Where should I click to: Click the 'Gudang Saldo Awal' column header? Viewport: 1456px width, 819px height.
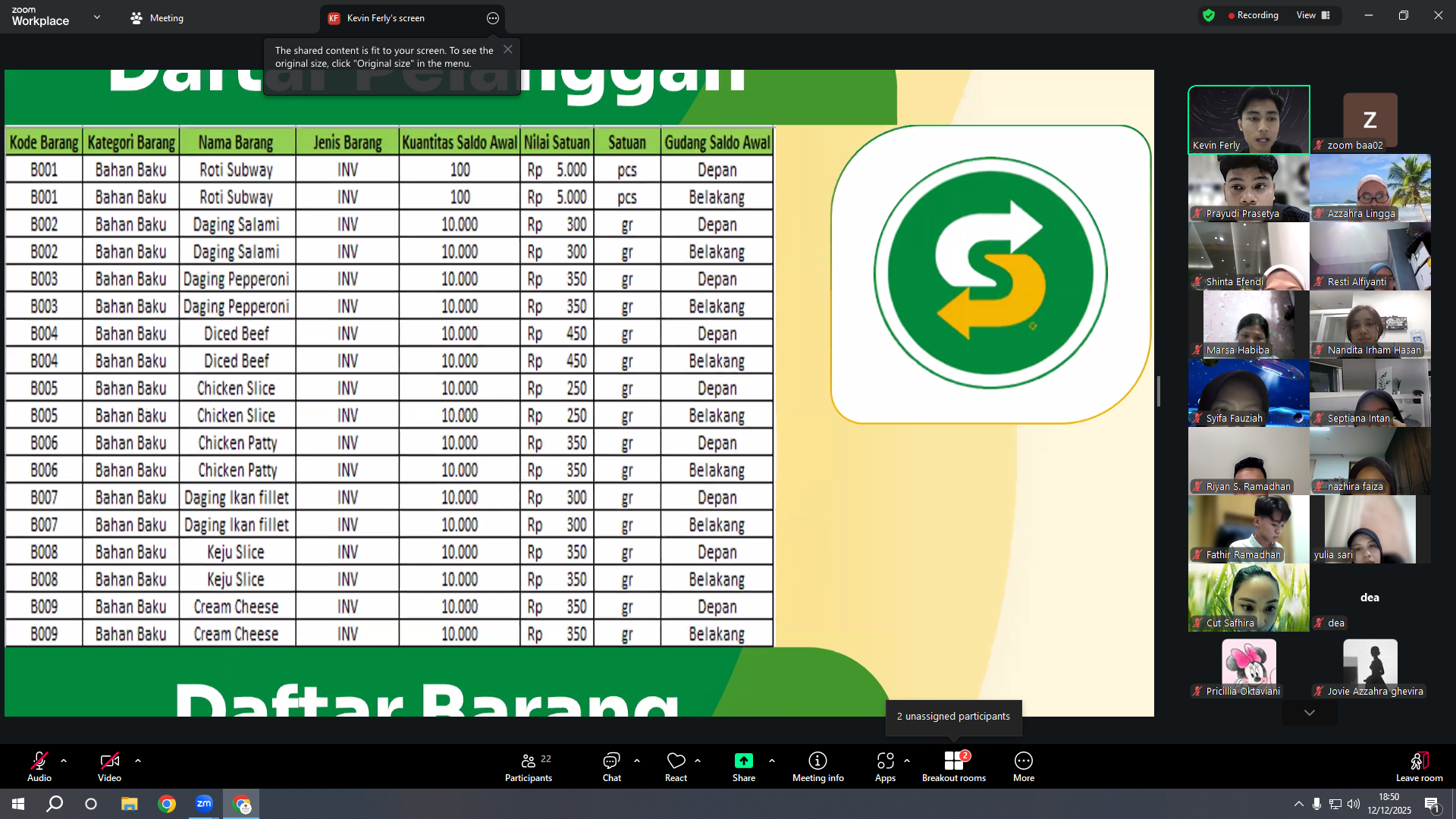[717, 143]
